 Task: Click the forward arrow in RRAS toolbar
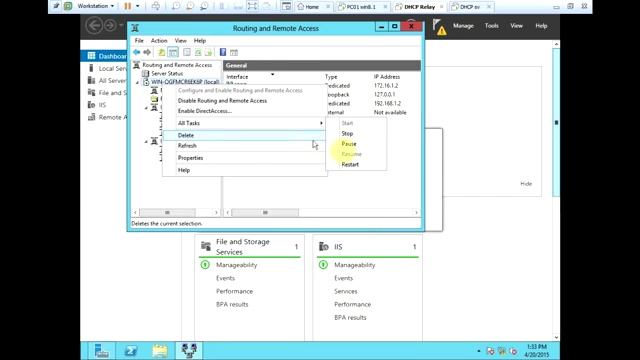(x=147, y=52)
